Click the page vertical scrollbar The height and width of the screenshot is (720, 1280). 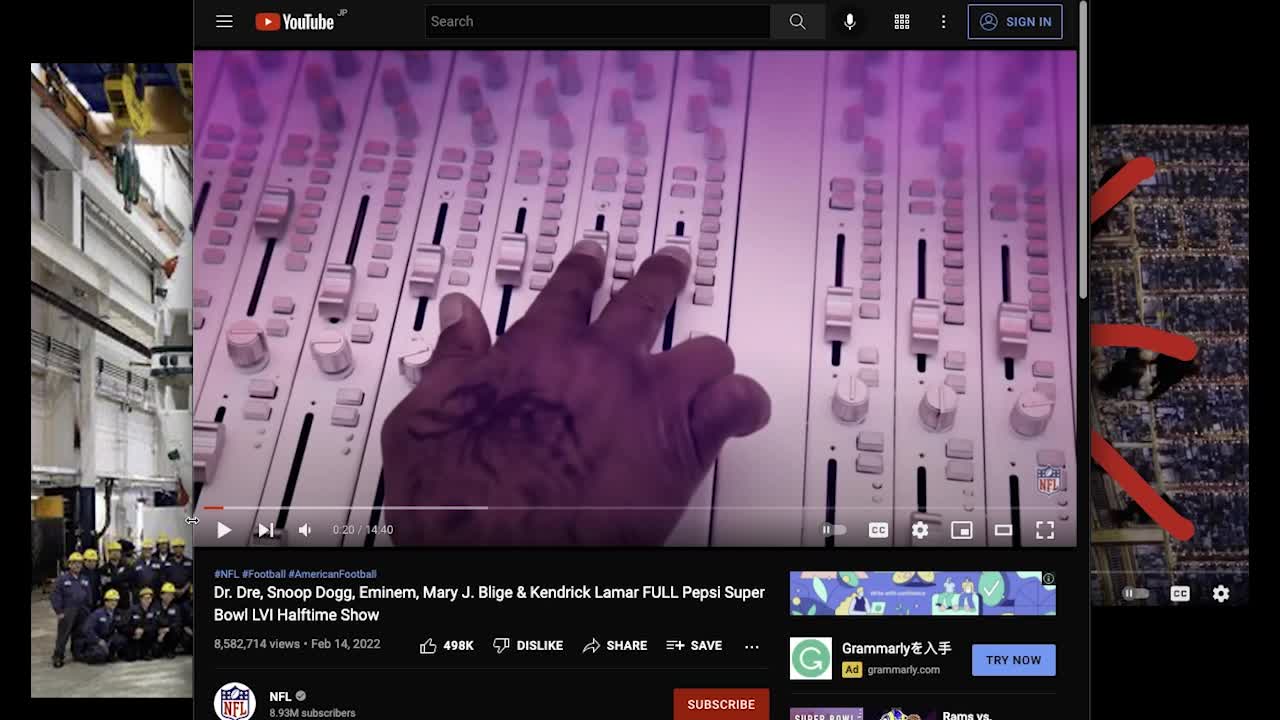(1083, 150)
